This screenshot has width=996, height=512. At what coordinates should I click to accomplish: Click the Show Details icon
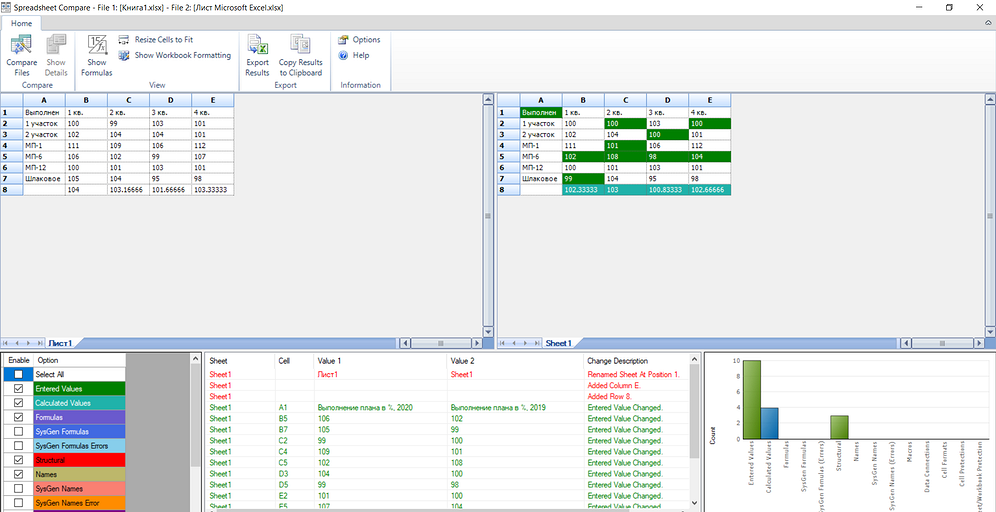(x=56, y=46)
